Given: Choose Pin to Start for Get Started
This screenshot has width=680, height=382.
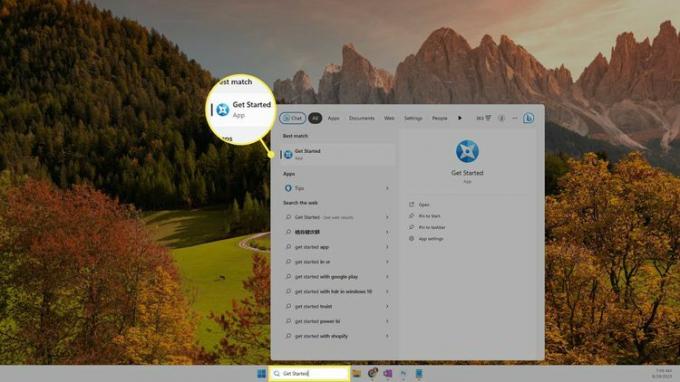Looking at the screenshot, I should tap(429, 216).
